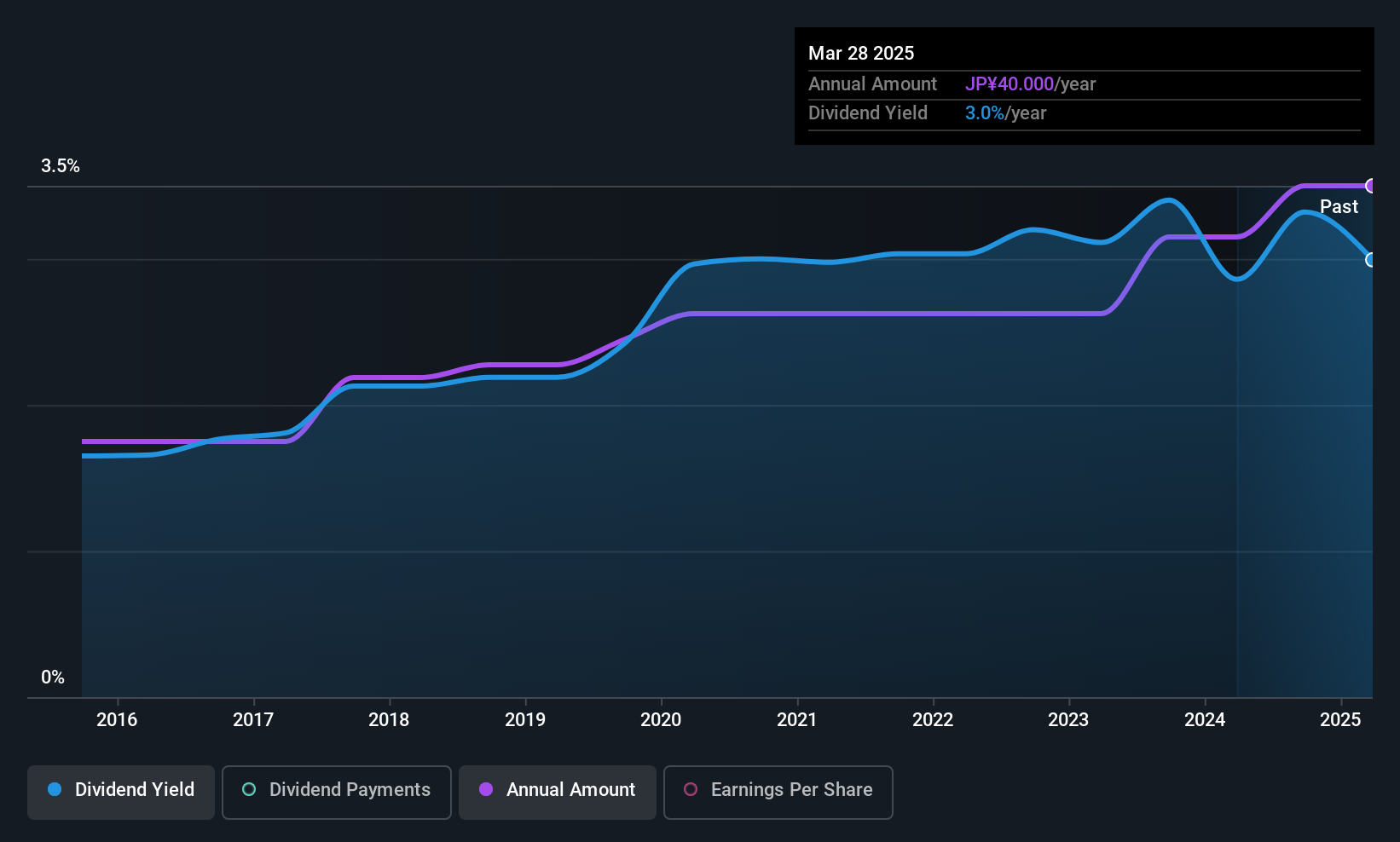Hide the Annual Amount series label
This screenshot has height=842, width=1400.
click(570, 790)
